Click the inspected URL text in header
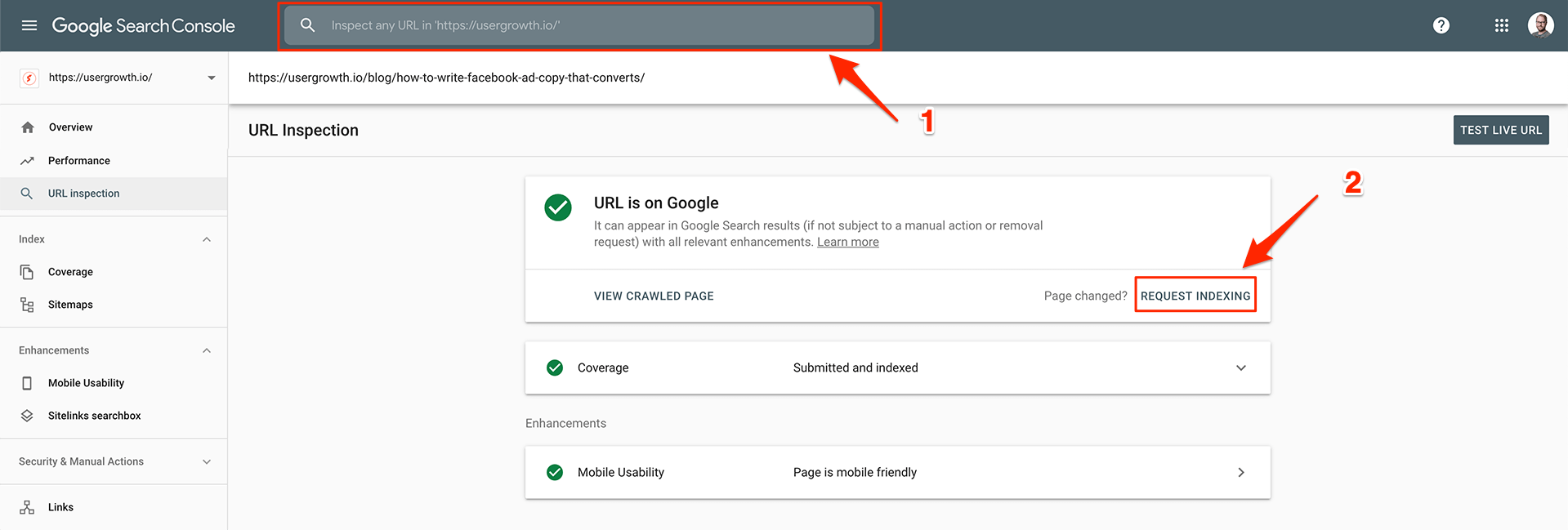Screen dimensions: 1568x530 coord(446,78)
